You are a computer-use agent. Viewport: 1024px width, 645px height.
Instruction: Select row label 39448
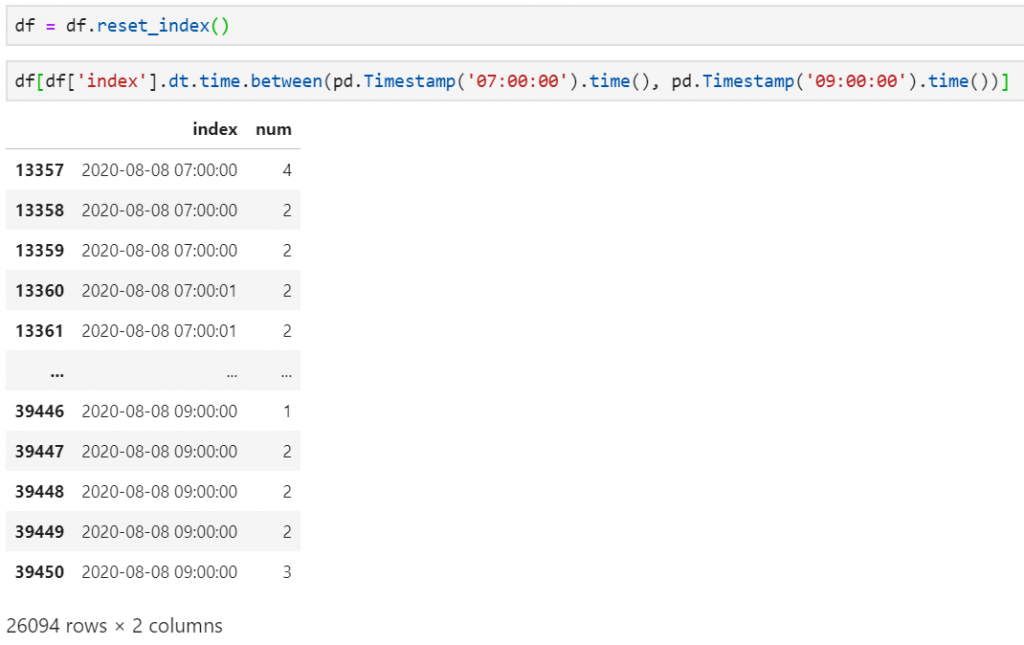pyautogui.click(x=39, y=492)
